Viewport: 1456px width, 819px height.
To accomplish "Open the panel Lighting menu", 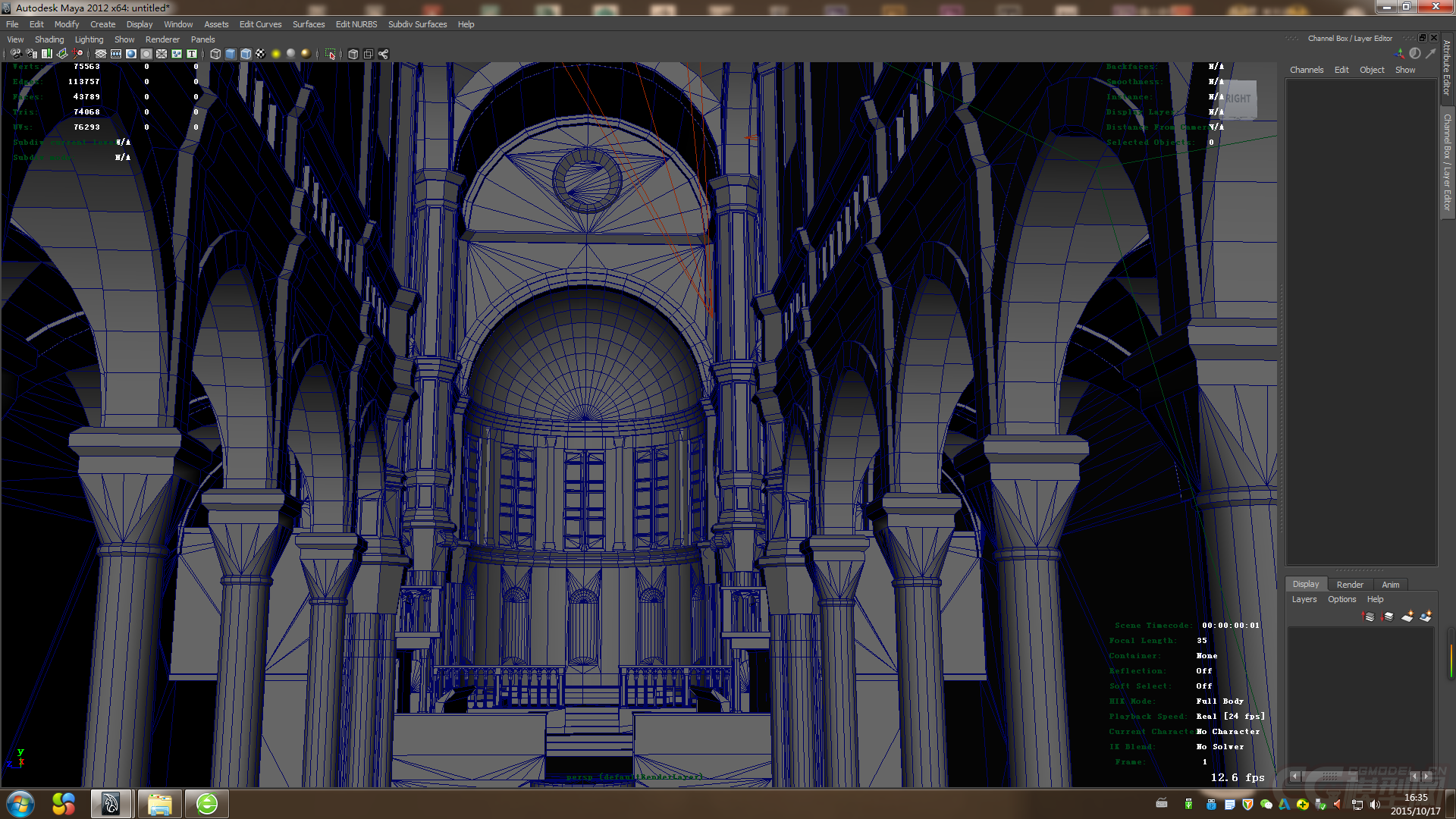I will point(89,39).
